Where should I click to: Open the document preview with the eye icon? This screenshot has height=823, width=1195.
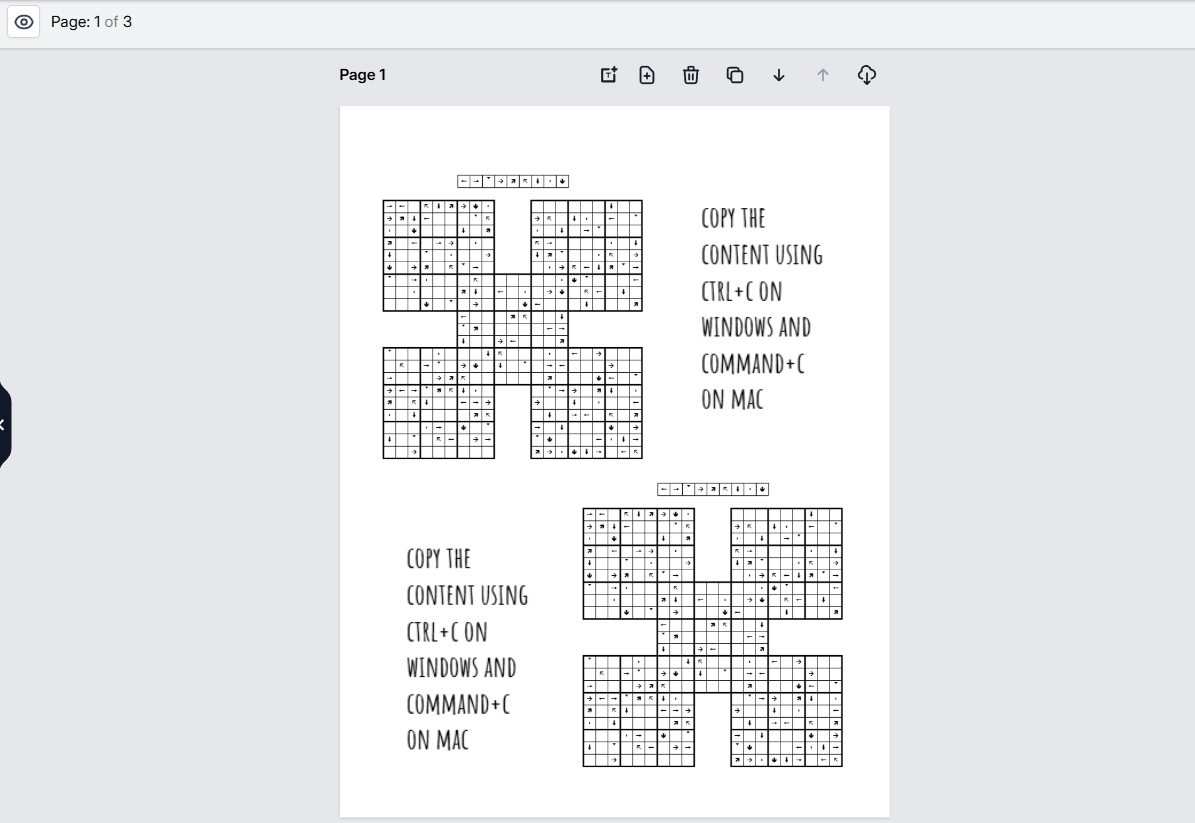(x=23, y=22)
